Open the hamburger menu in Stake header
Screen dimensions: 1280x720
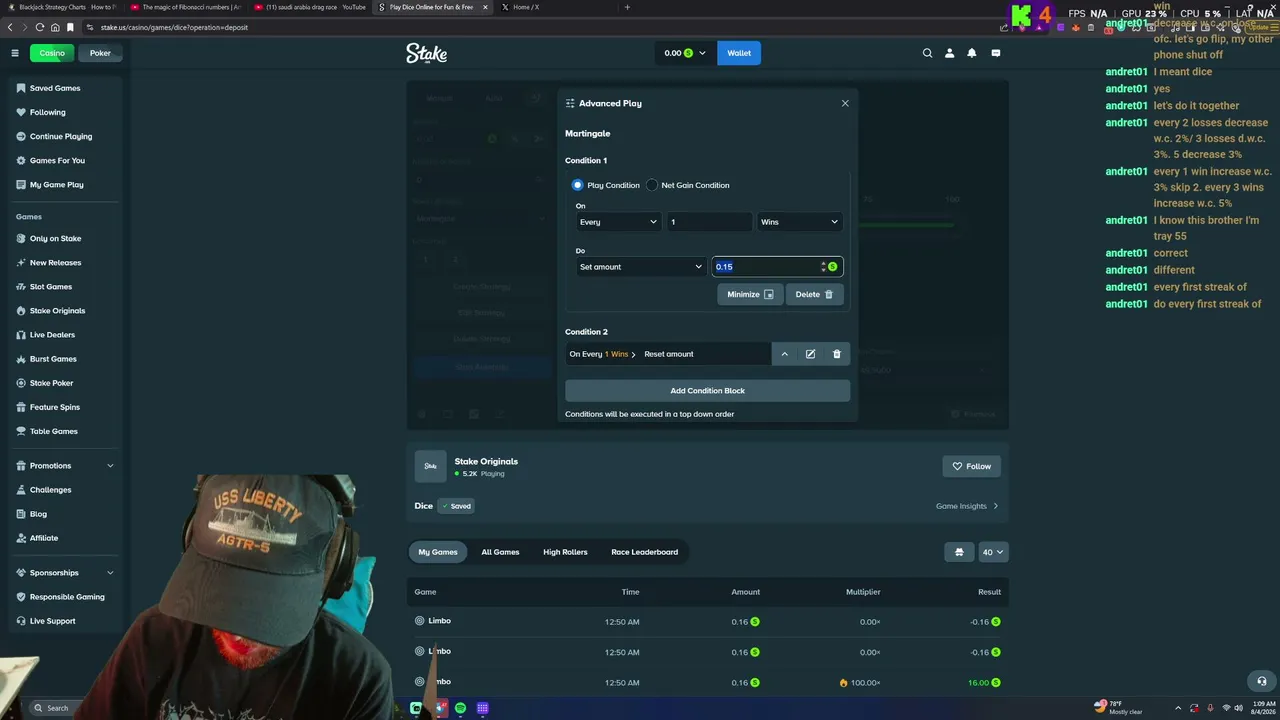[15, 53]
